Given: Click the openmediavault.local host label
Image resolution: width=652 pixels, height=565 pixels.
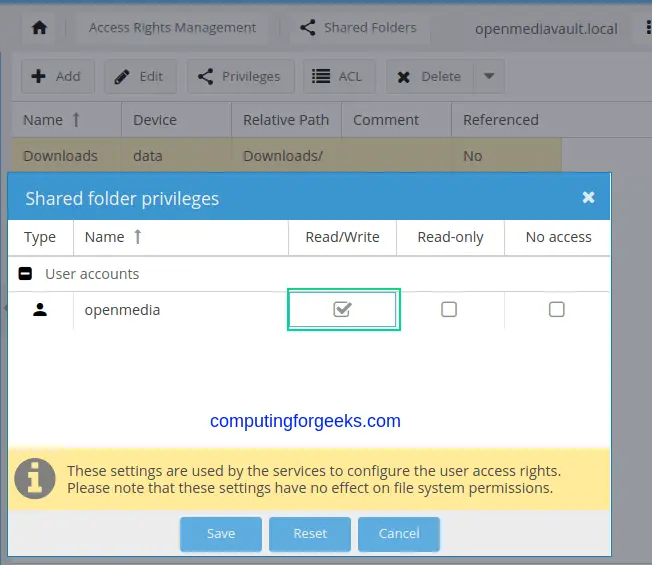Looking at the screenshot, I should click(546, 29).
